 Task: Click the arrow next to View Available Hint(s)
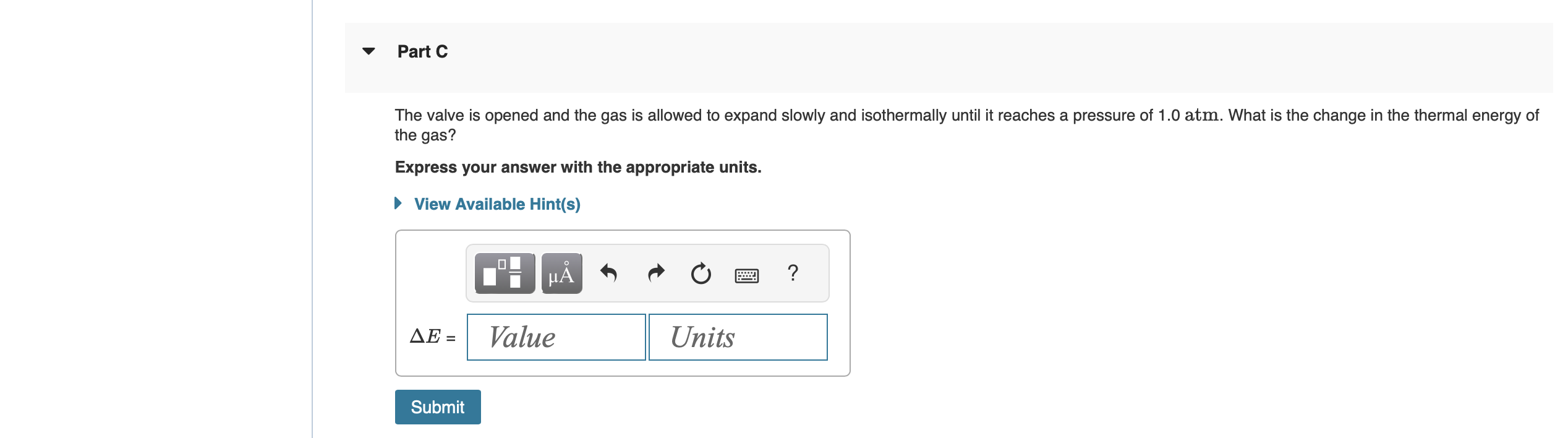click(398, 203)
